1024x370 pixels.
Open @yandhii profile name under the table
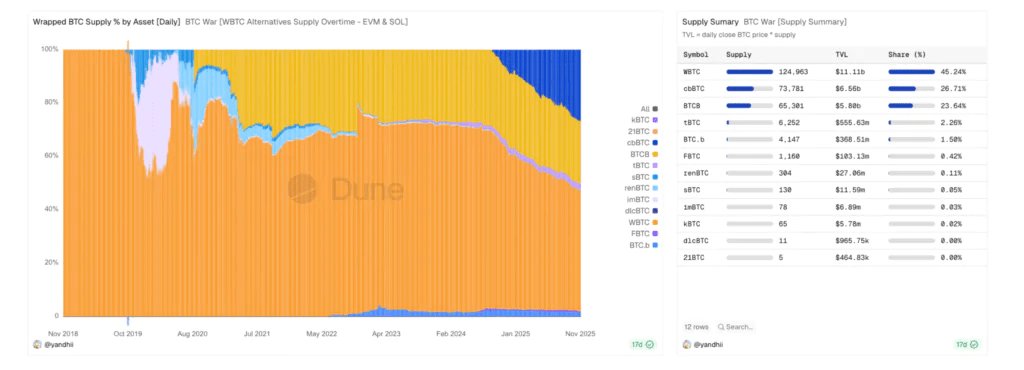pos(708,345)
